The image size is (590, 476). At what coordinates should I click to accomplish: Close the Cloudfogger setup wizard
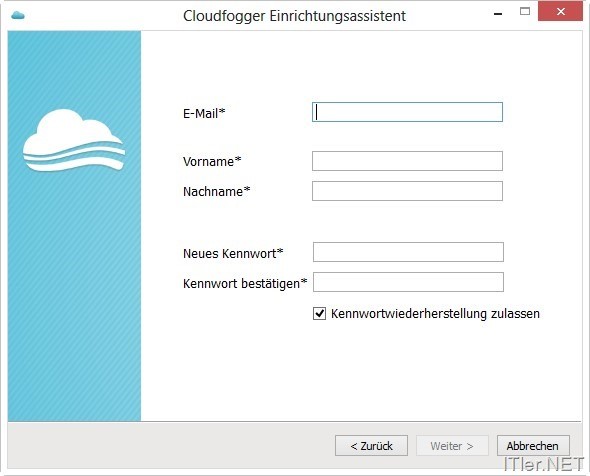(560, 11)
